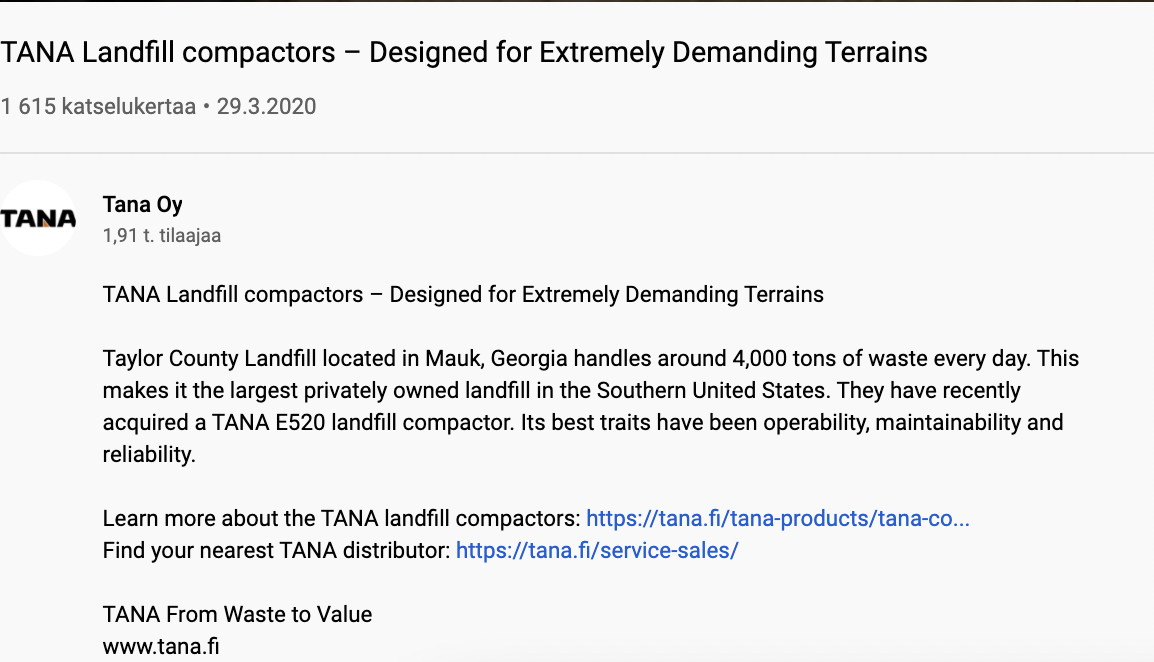Click the 1,91 t. tilaajaa subscriber count
1154x662 pixels.
tap(161, 236)
